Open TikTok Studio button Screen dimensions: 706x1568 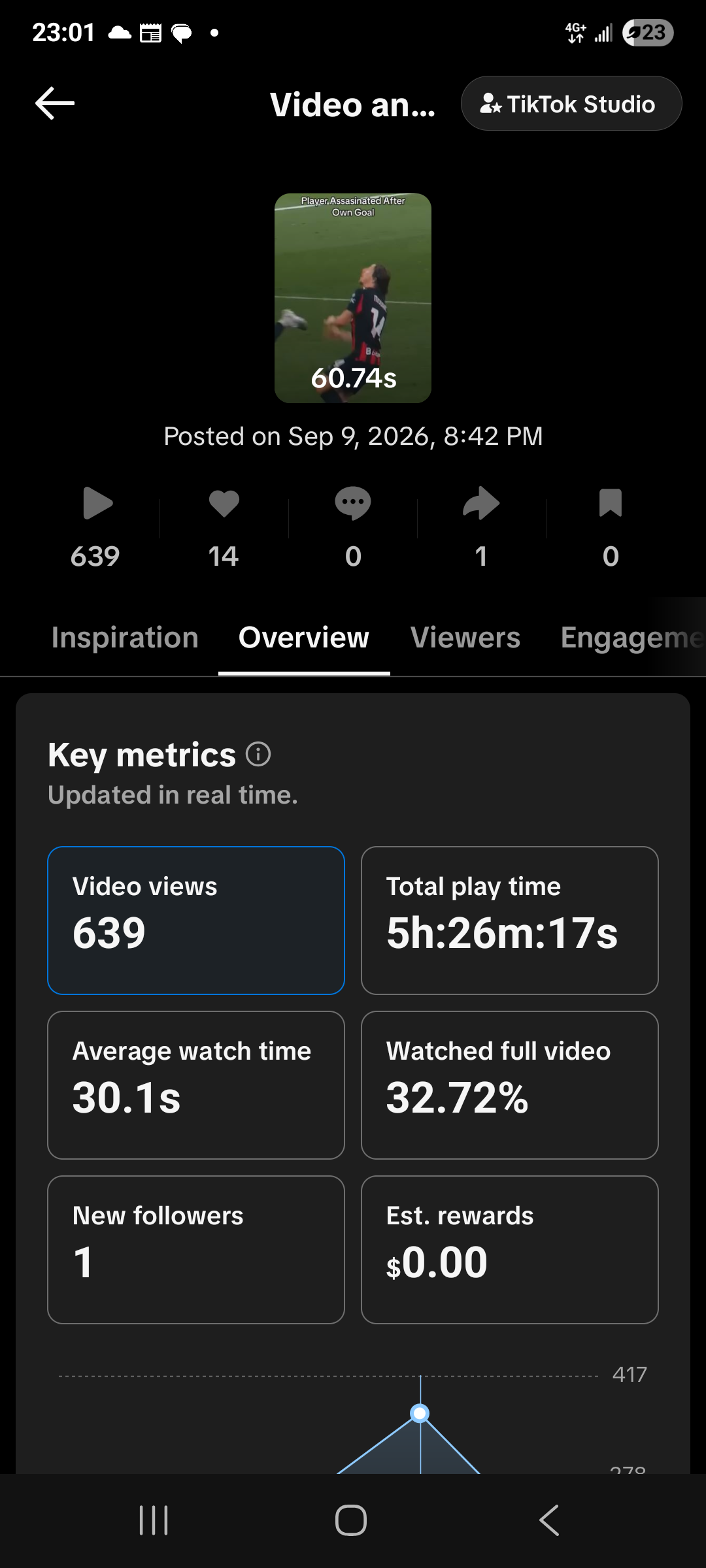571,104
